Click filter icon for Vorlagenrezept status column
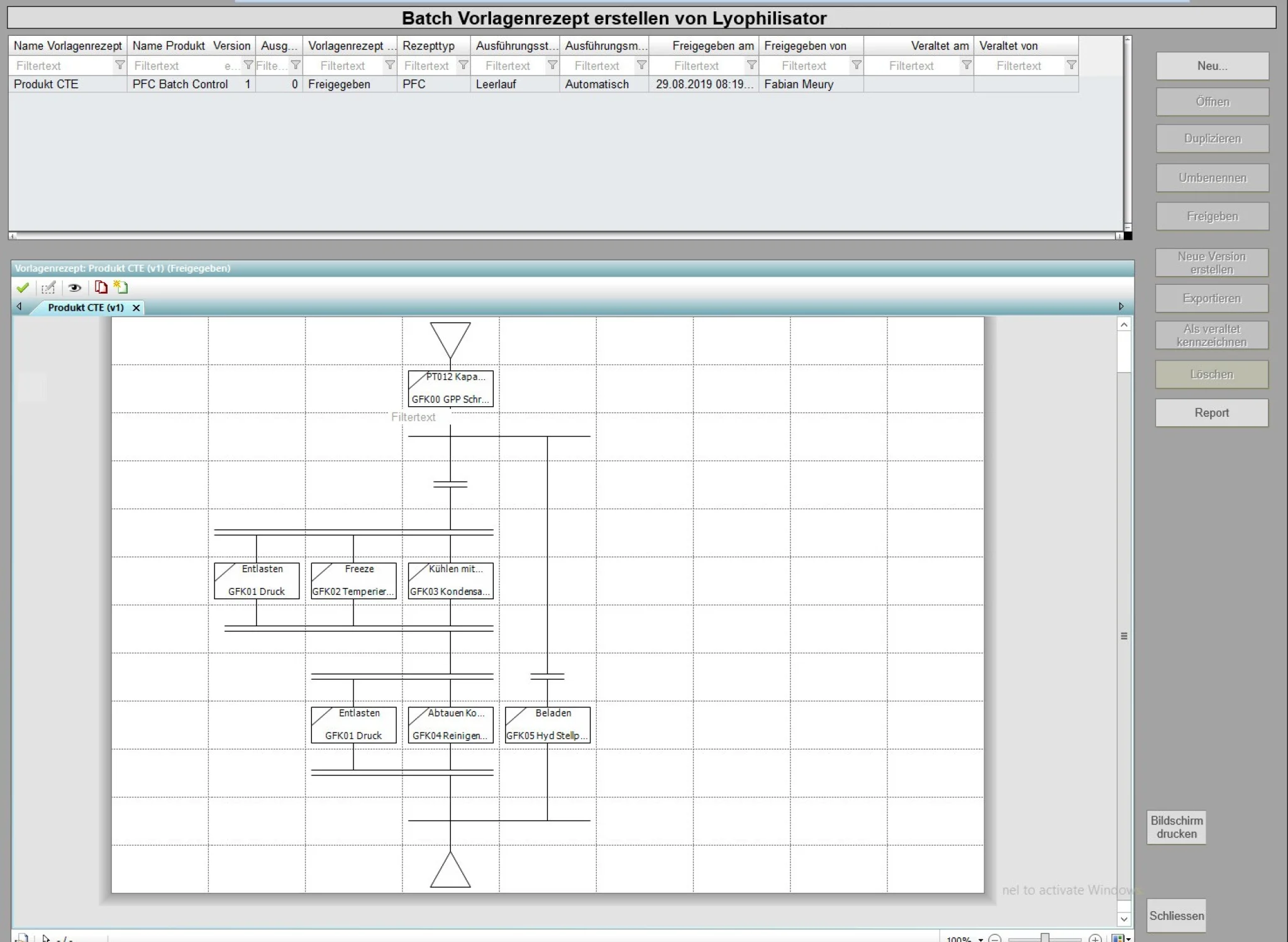The width and height of the screenshot is (1288, 942). 390,65
